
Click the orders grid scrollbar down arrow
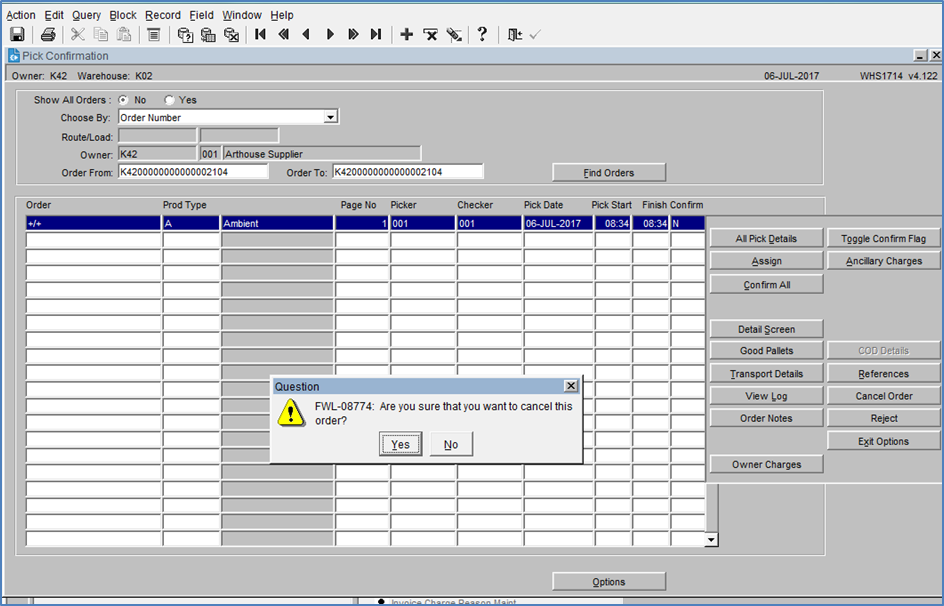click(x=711, y=539)
